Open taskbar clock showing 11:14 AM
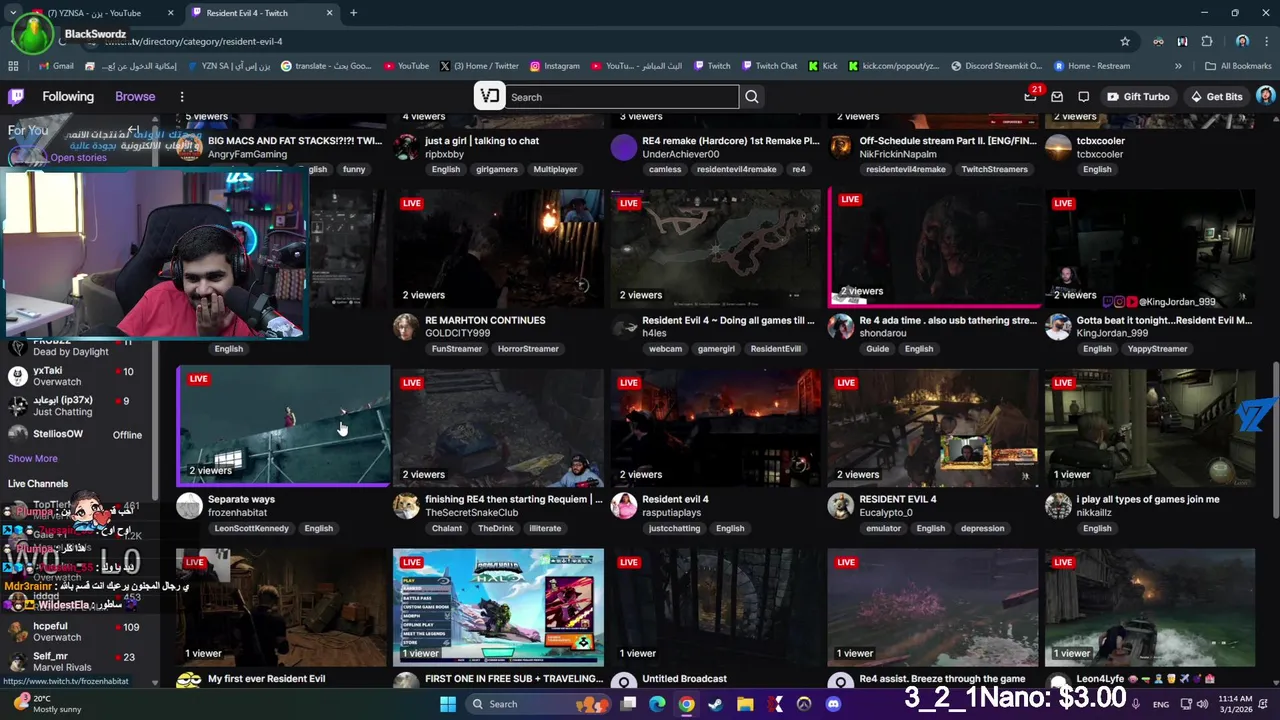 (x=1236, y=704)
